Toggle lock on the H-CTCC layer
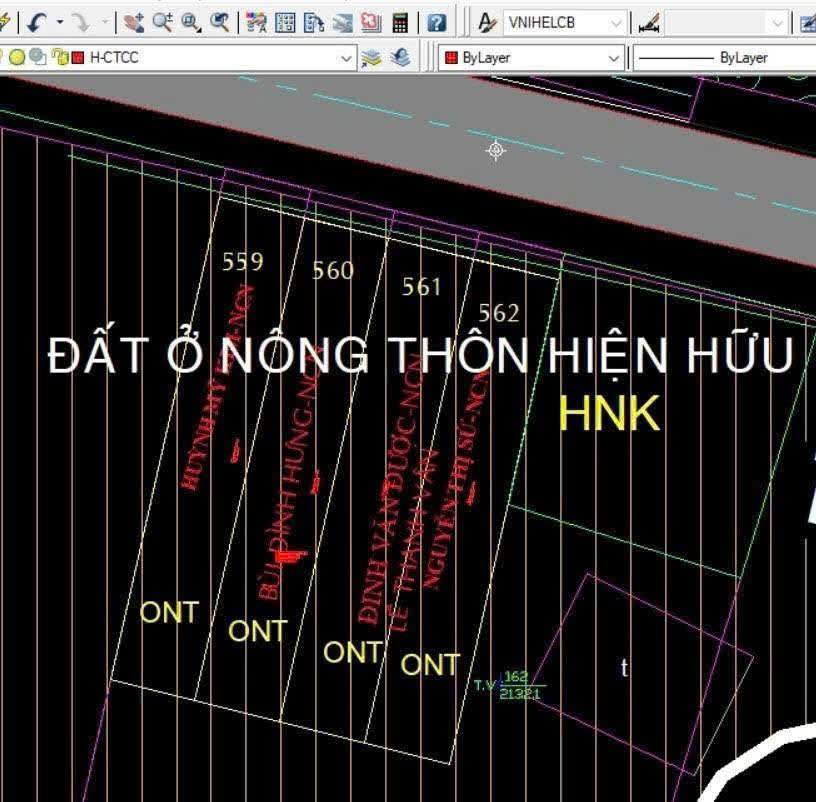The width and height of the screenshot is (816, 802). (59, 58)
